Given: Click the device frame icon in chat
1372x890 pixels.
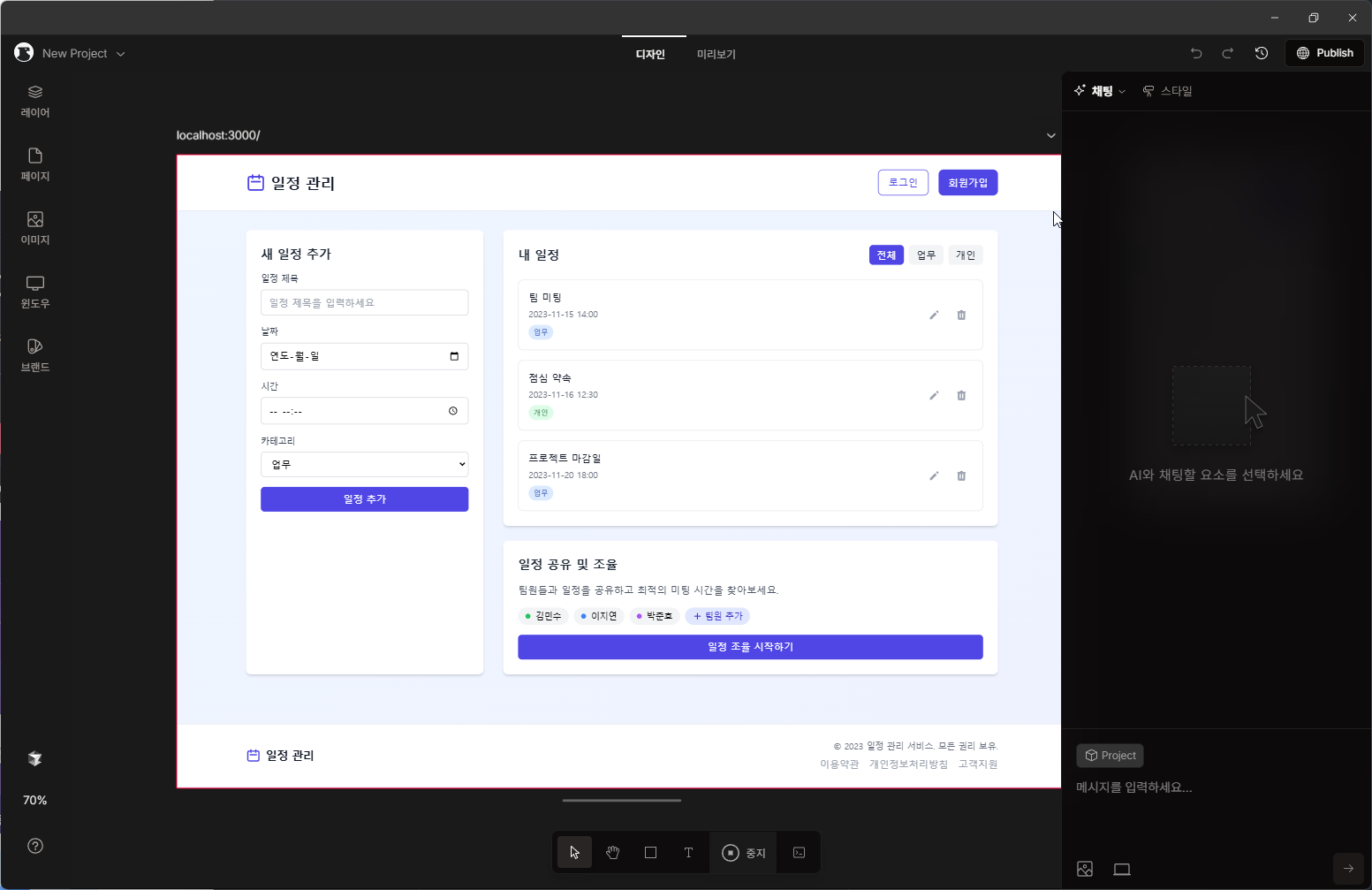Looking at the screenshot, I should [1122, 869].
